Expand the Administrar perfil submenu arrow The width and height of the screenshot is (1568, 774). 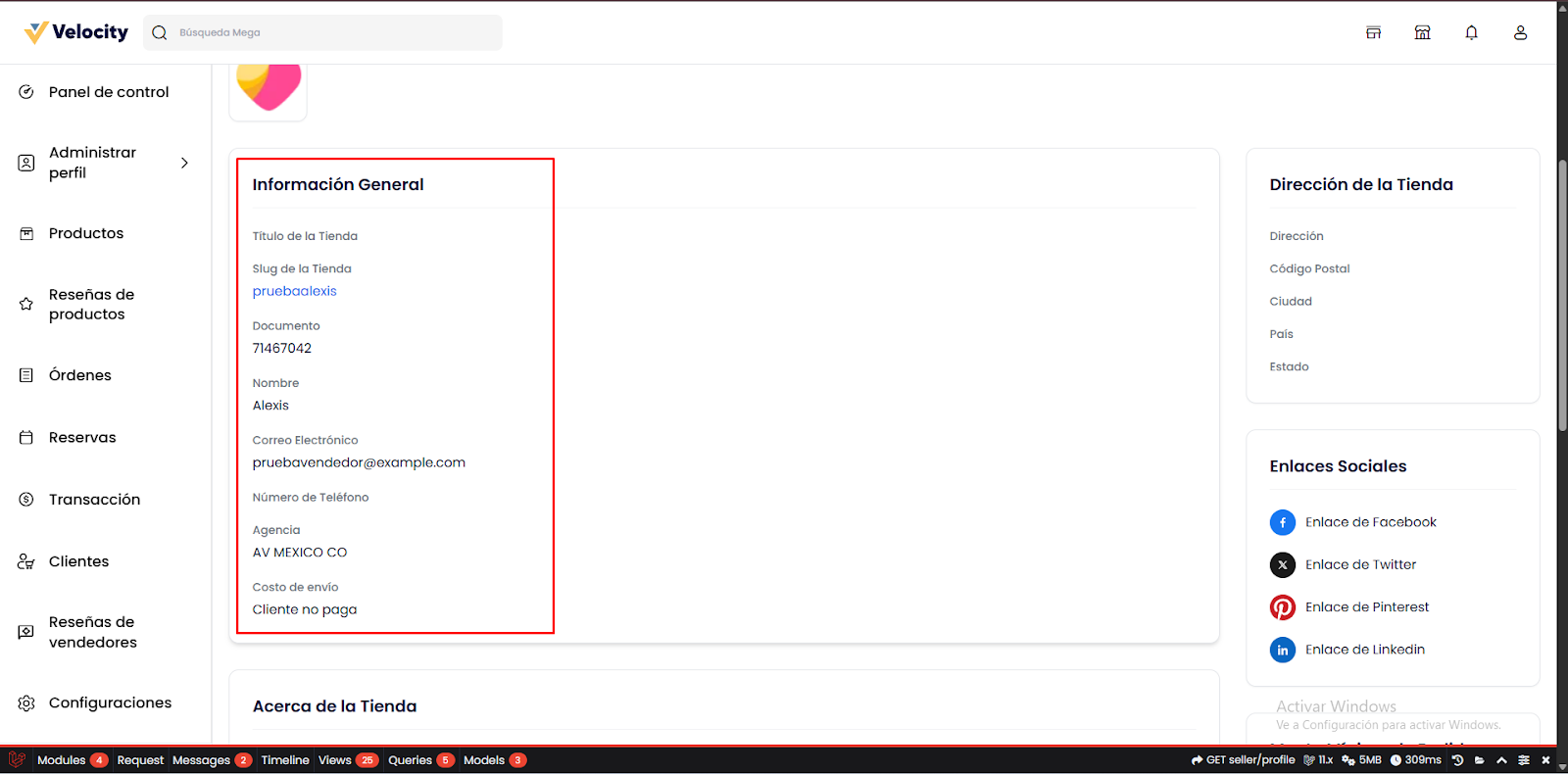click(184, 163)
